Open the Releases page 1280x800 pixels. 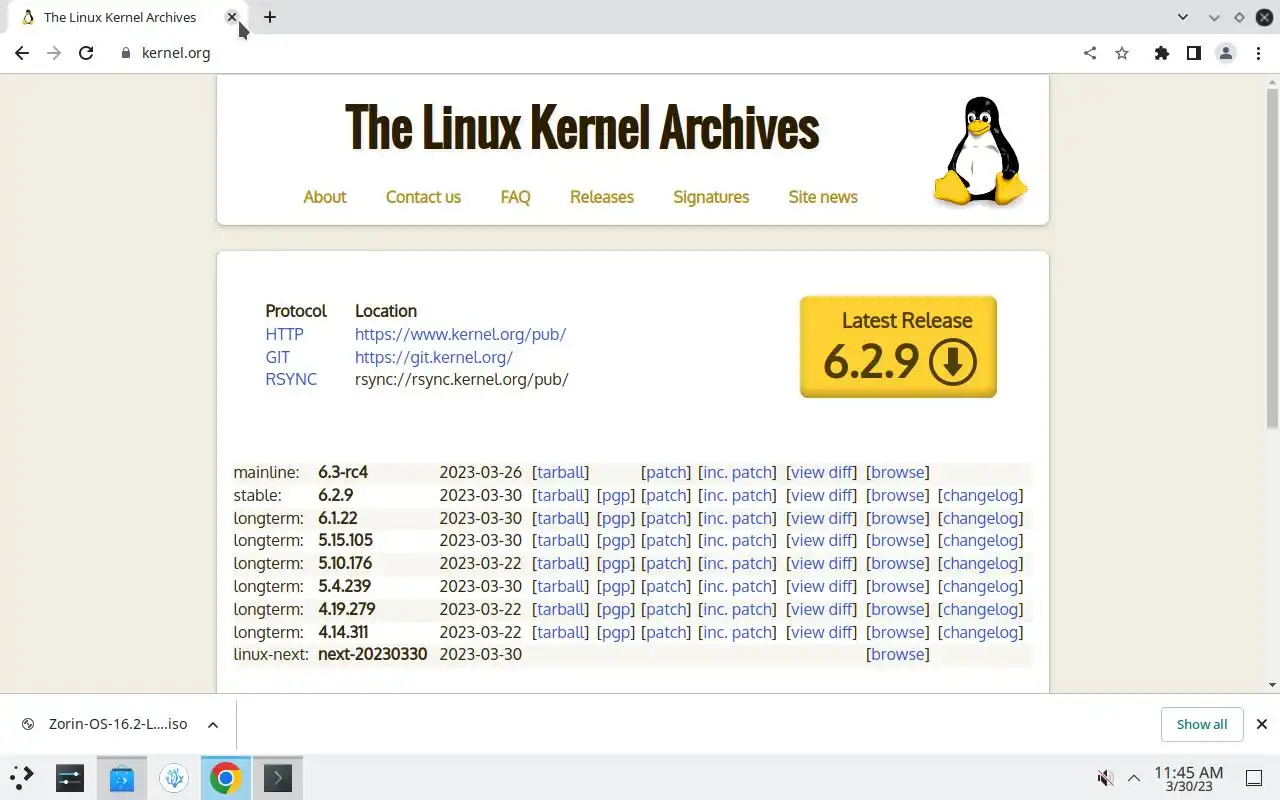click(x=602, y=197)
